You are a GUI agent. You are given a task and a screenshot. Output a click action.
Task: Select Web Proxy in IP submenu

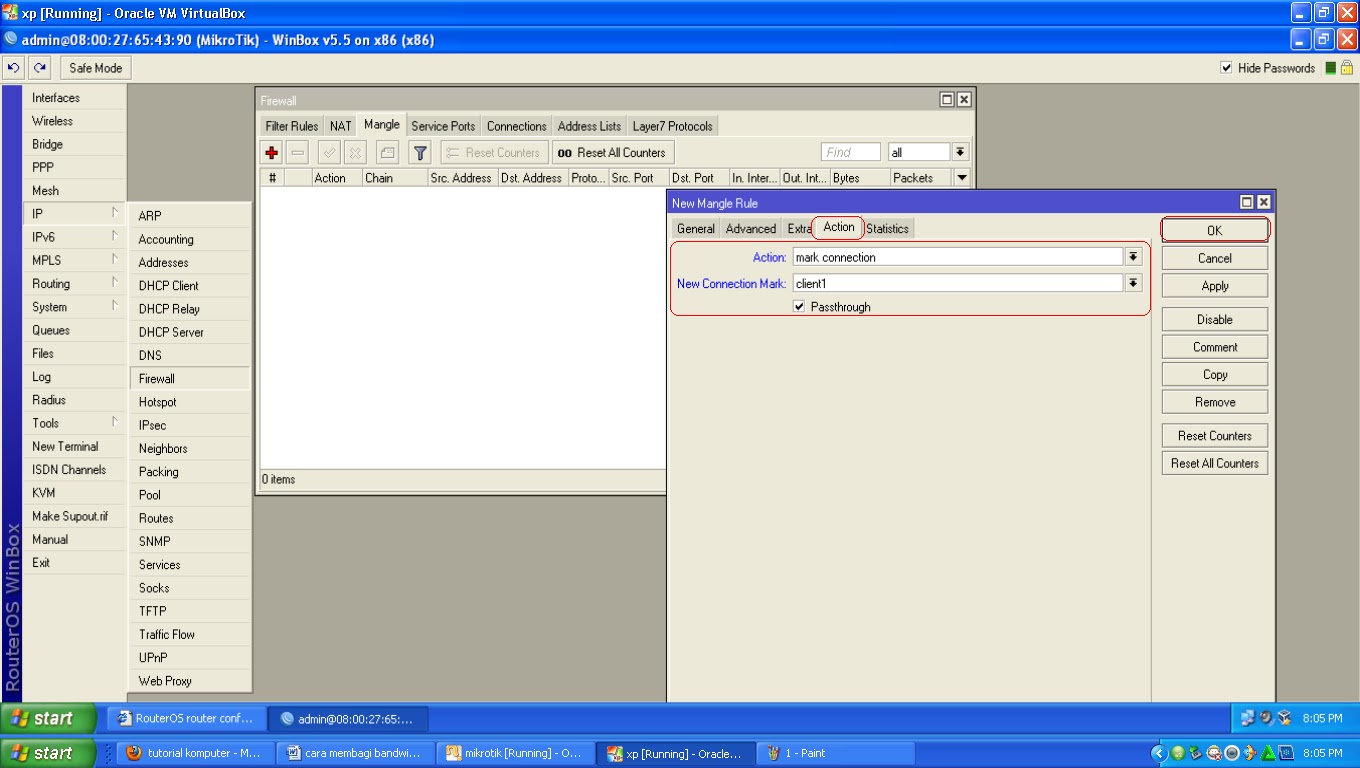point(190,681)
